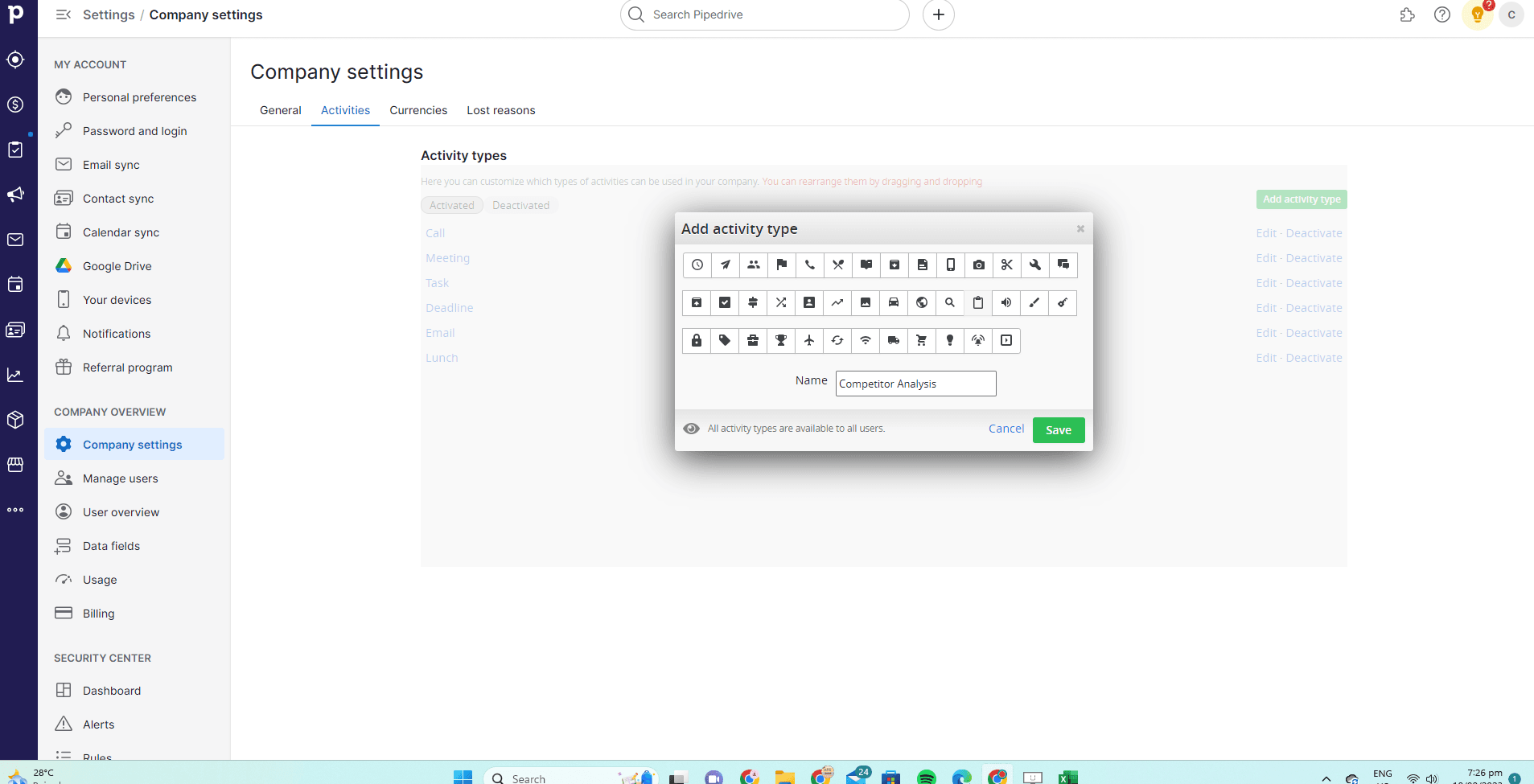Choose the document page icon

coord(922,265)
